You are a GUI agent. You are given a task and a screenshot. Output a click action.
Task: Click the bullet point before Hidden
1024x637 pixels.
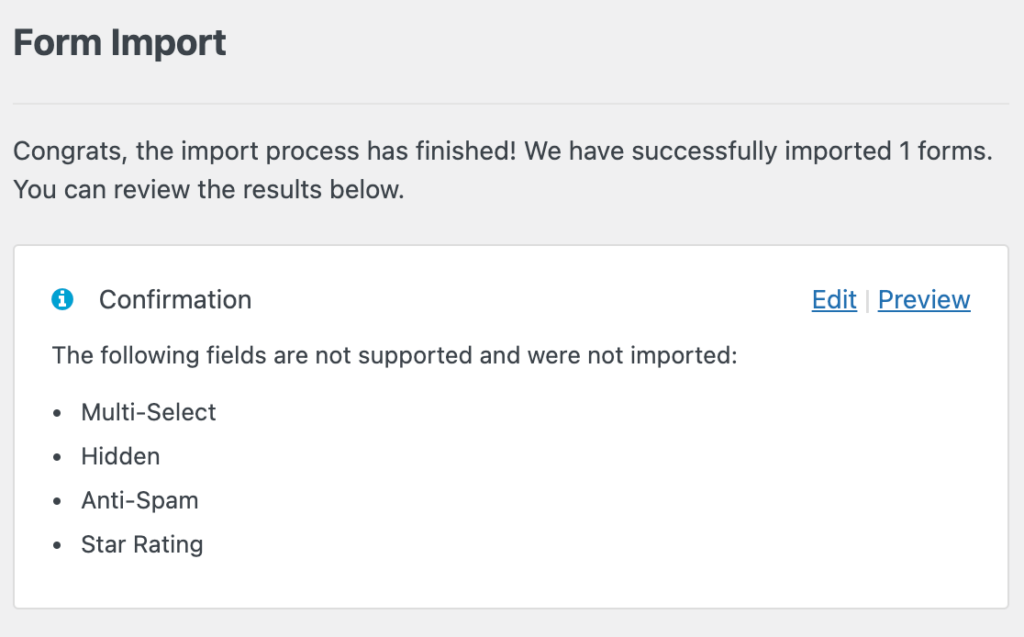[x=59, y=457]
